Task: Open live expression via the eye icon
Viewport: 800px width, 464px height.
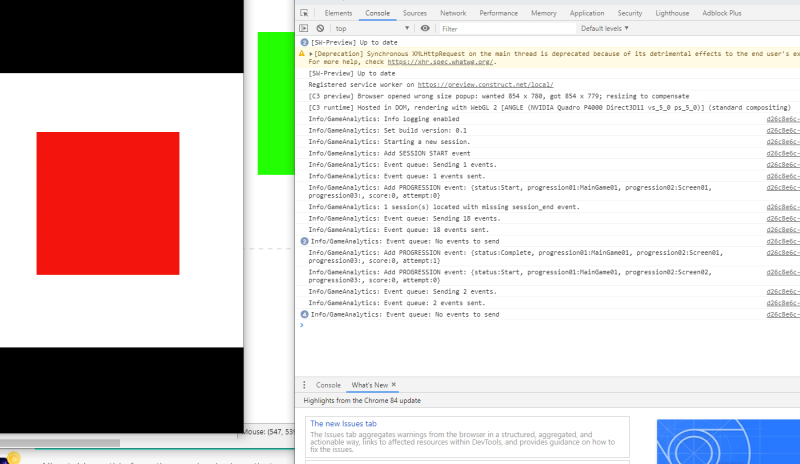Action: click(x=425, y=29)
